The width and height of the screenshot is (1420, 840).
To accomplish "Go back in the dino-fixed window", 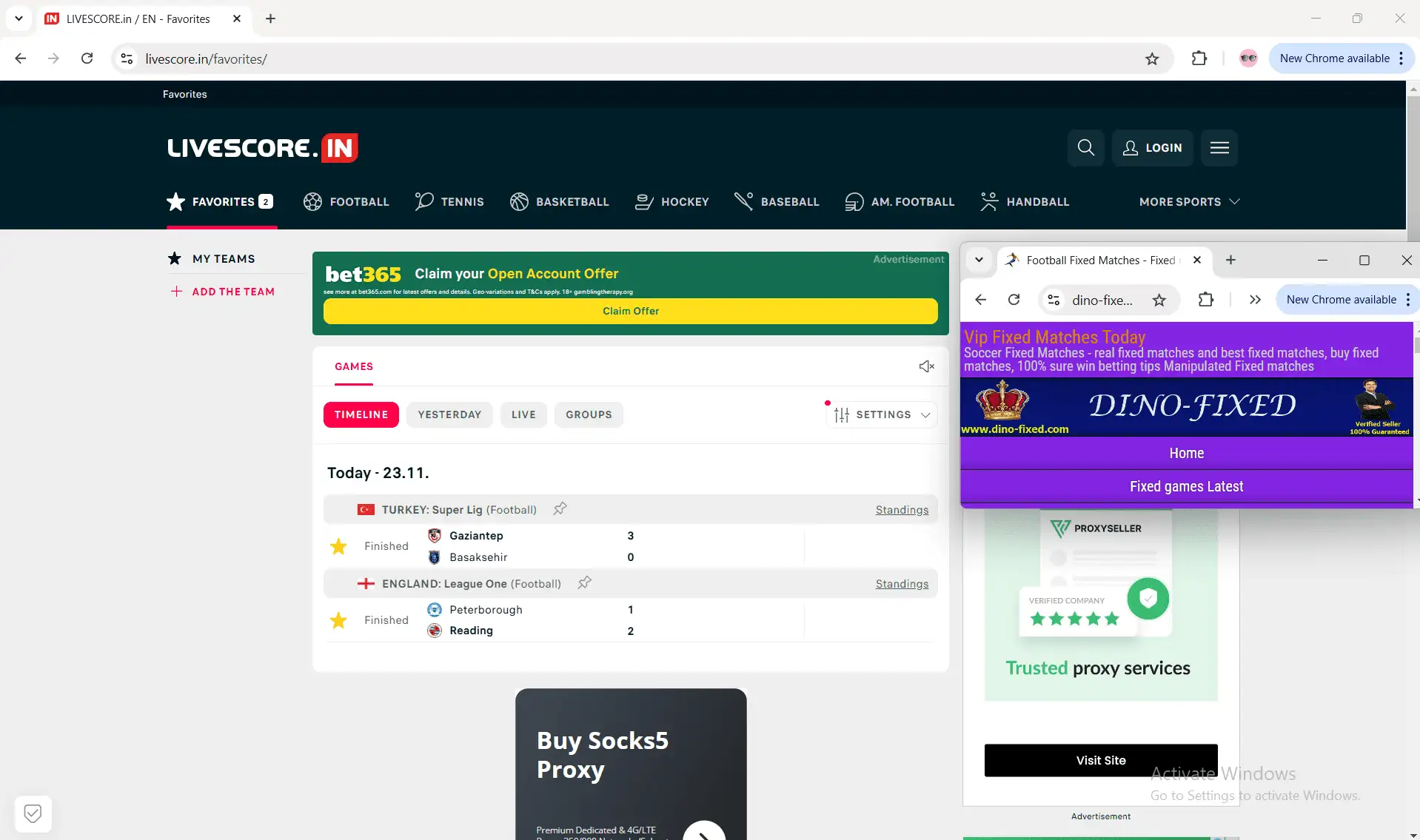I will tap(981, 300).
